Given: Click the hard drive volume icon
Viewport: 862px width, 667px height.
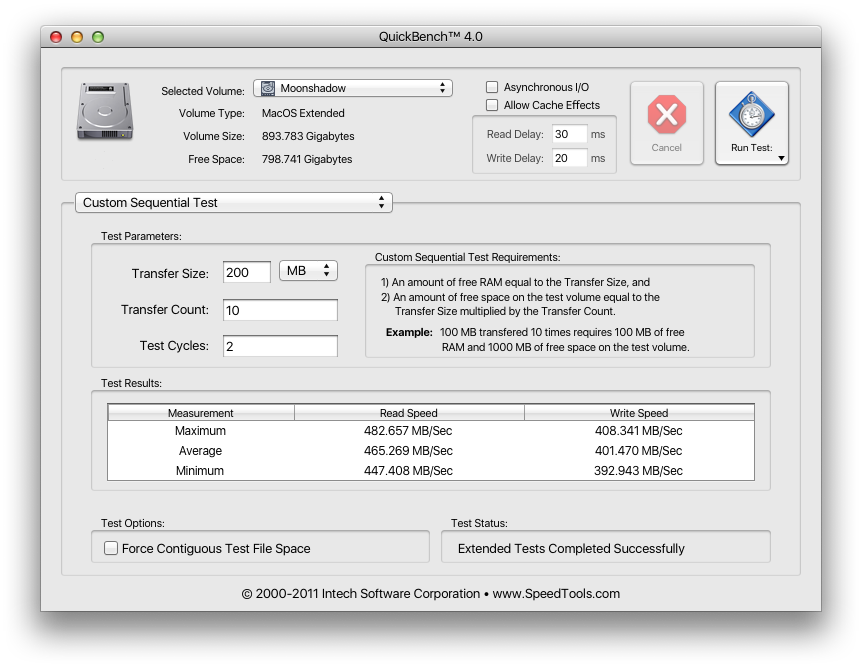Looking at the screenshot, I should 105,113.
